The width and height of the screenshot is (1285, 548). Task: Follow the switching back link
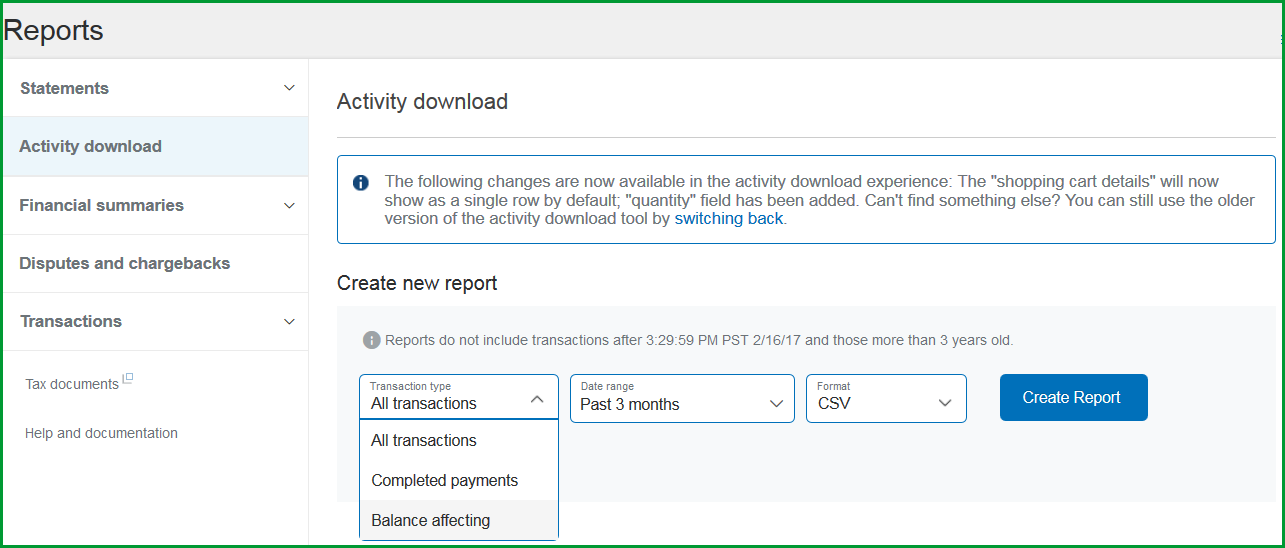[728, 218]
